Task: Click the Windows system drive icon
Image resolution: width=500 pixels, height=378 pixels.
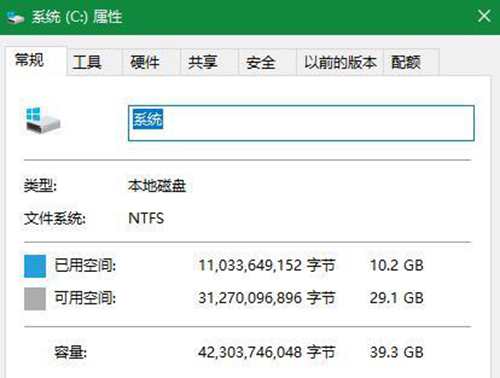Action: click(x=43, y=120)
